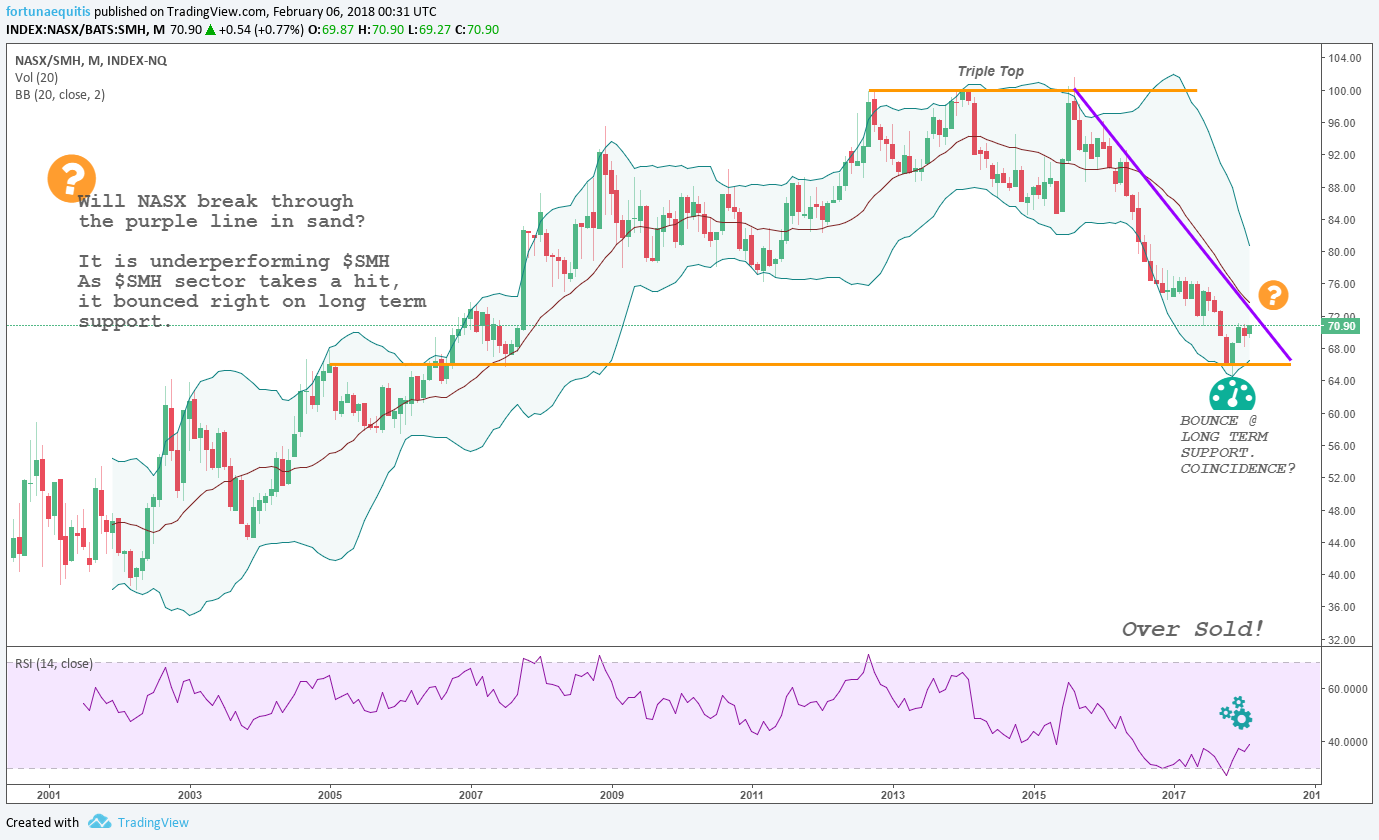This screenshot has height=840, width=1379.
Task: Click the orange resistance line at the 100.00 level
Action: pyautogui.click(x=1032, y=91)
